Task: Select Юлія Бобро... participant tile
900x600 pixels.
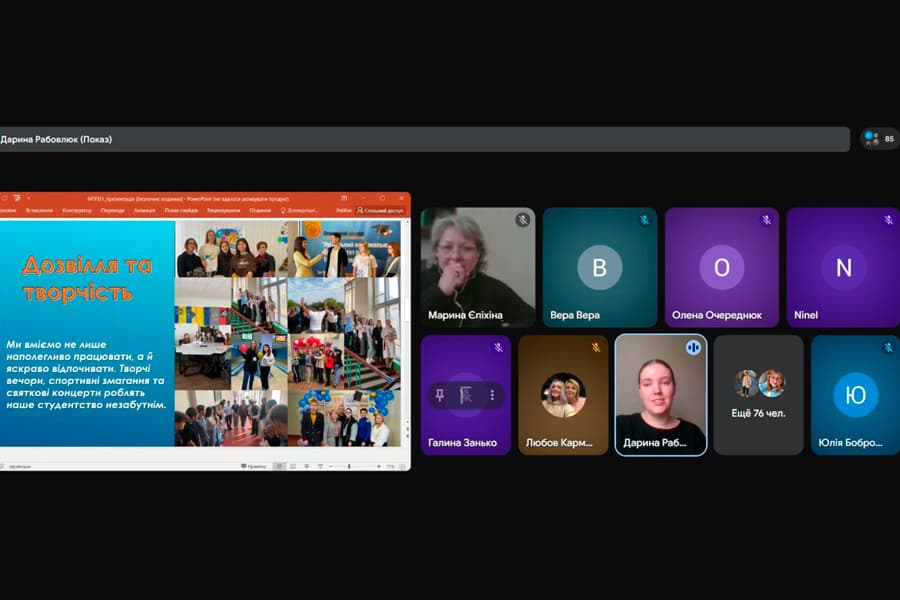Action: click(x=855, y=395)
